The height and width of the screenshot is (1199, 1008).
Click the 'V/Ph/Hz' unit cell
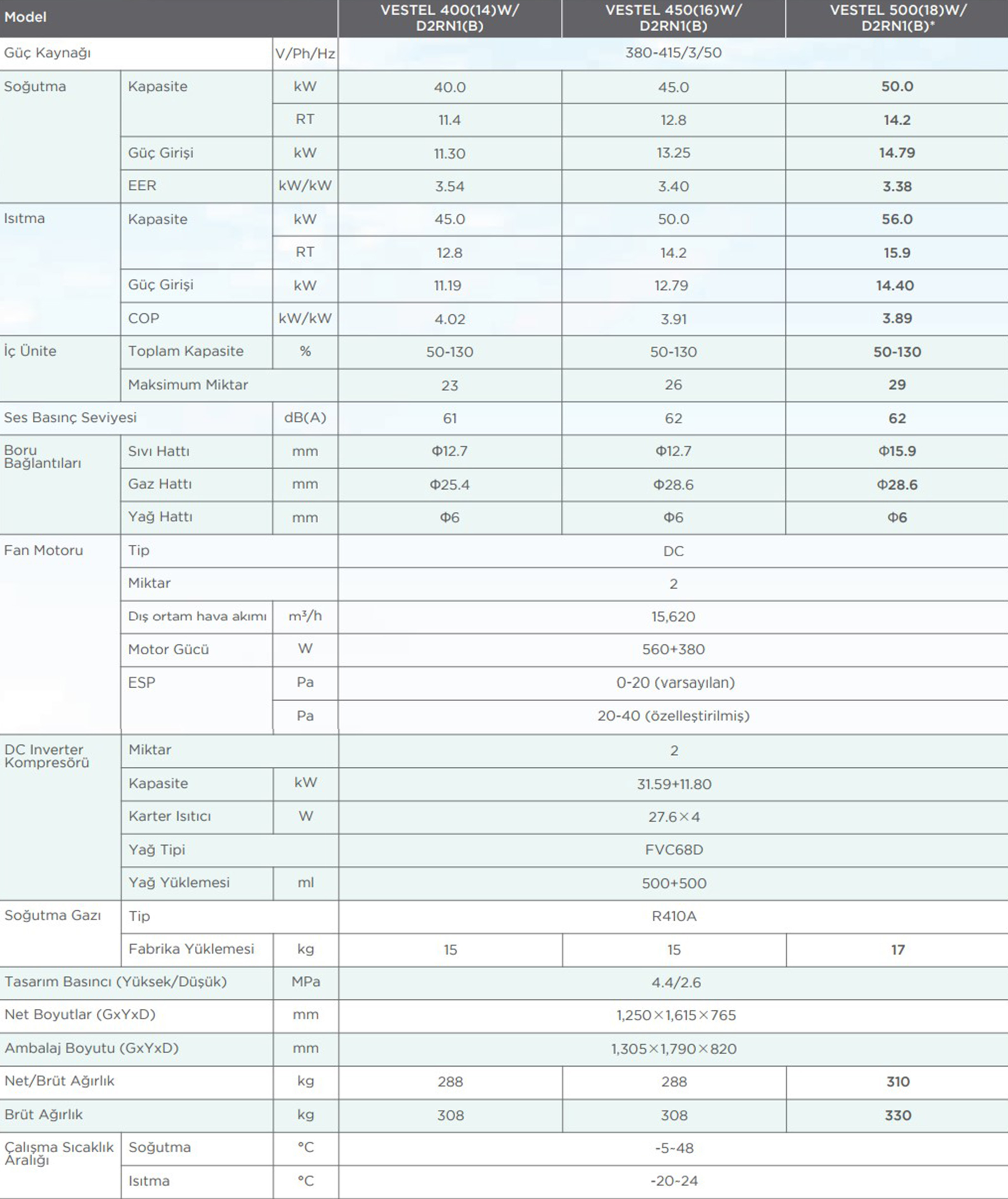305,54
